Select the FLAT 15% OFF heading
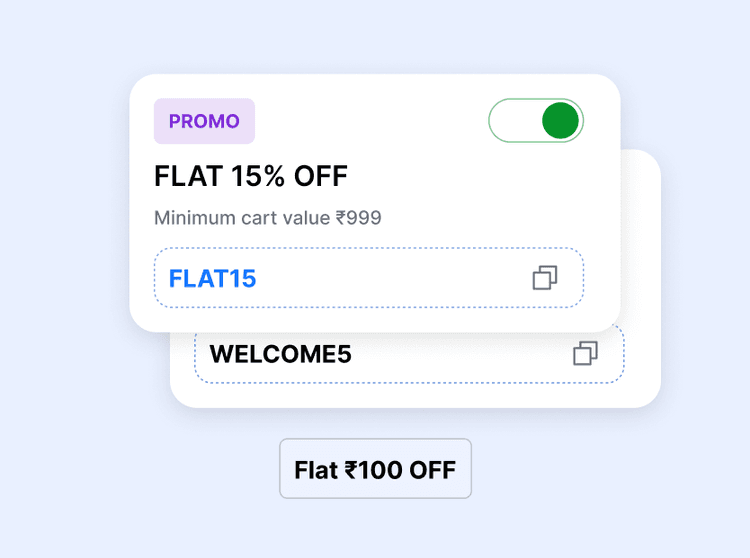750x558 pixels. [251, 177]
